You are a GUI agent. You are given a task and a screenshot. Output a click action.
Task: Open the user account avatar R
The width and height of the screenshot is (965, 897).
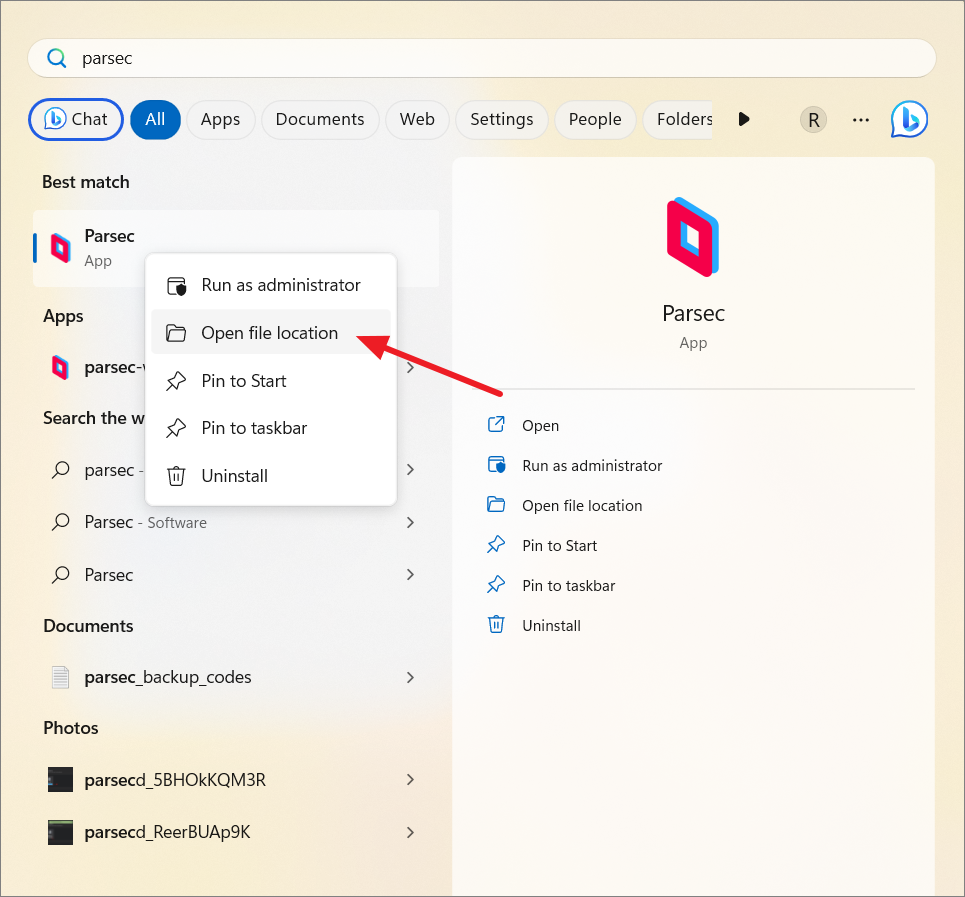(813, 120)
